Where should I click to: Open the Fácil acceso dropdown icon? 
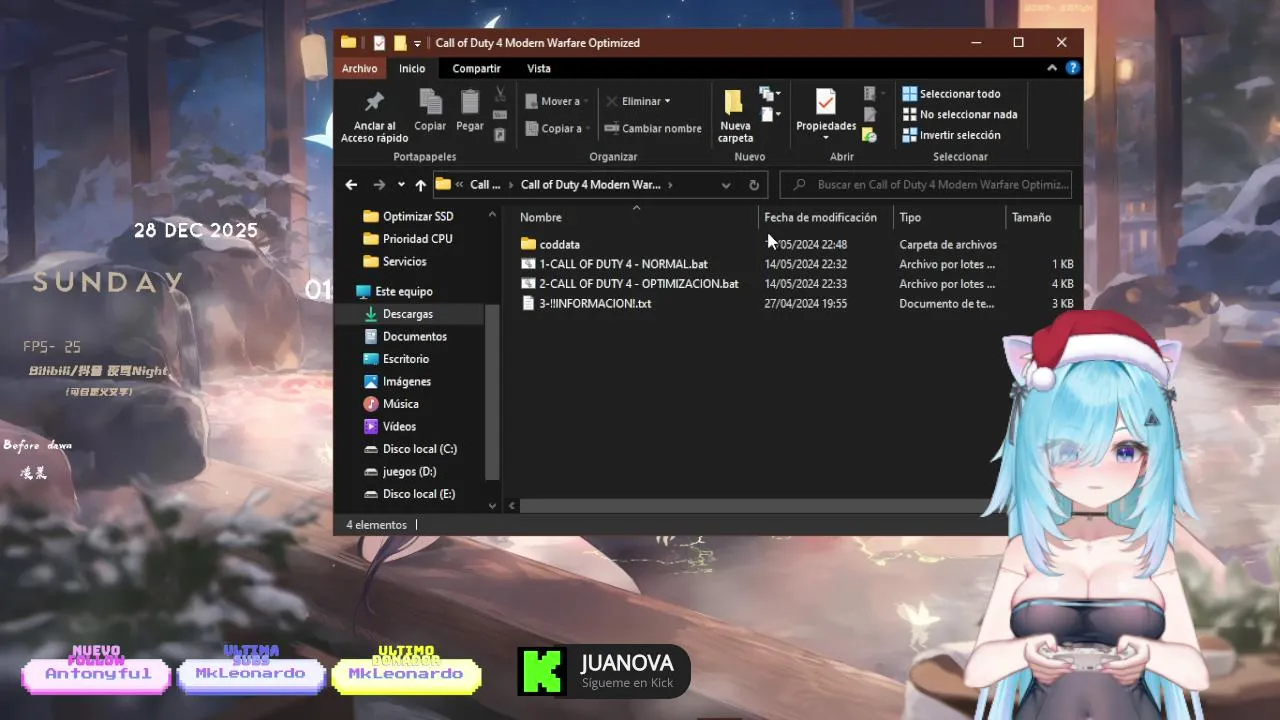click(769, 115)
